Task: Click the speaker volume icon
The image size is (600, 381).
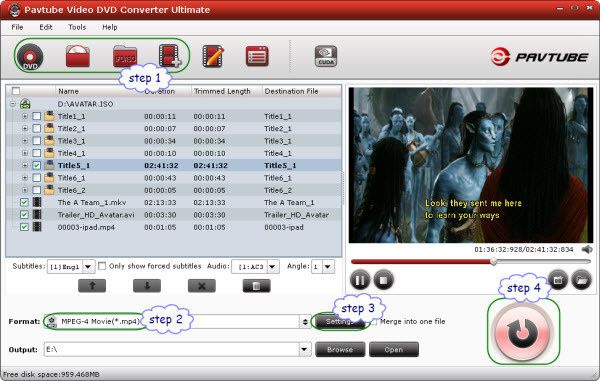Action: (587, 249)
